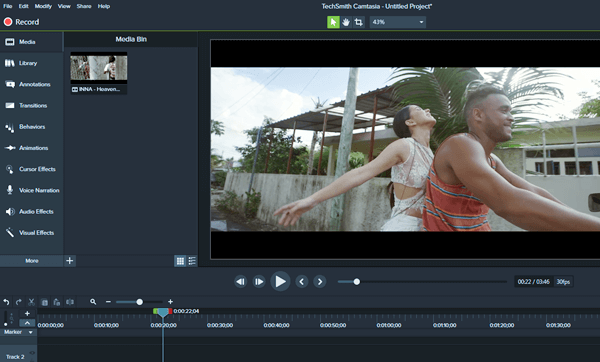Select the Crop tool
The height and width of the screenshot is (362, 600).
pos(359,22)
